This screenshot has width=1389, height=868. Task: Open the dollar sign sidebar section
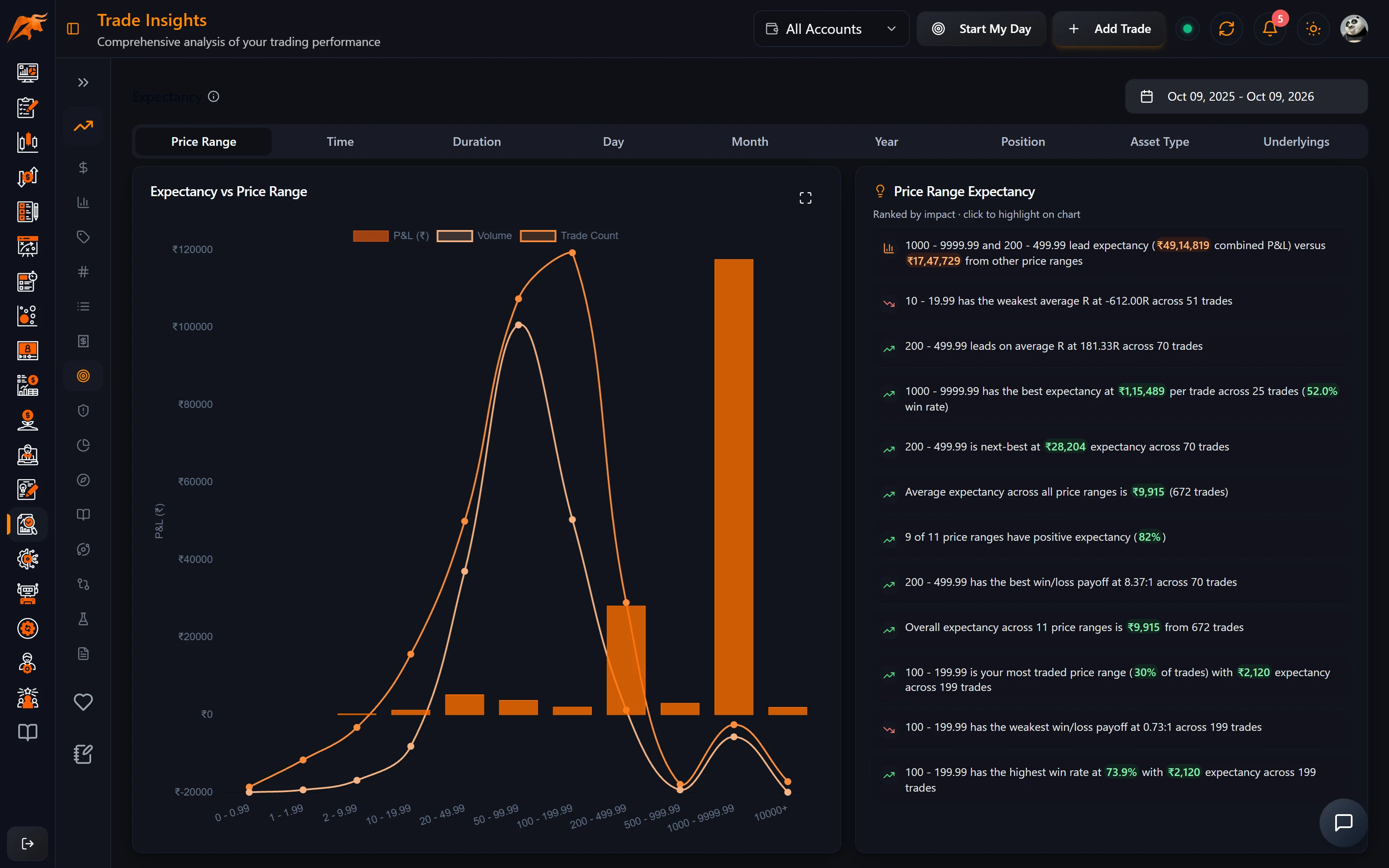pos(83,168)
